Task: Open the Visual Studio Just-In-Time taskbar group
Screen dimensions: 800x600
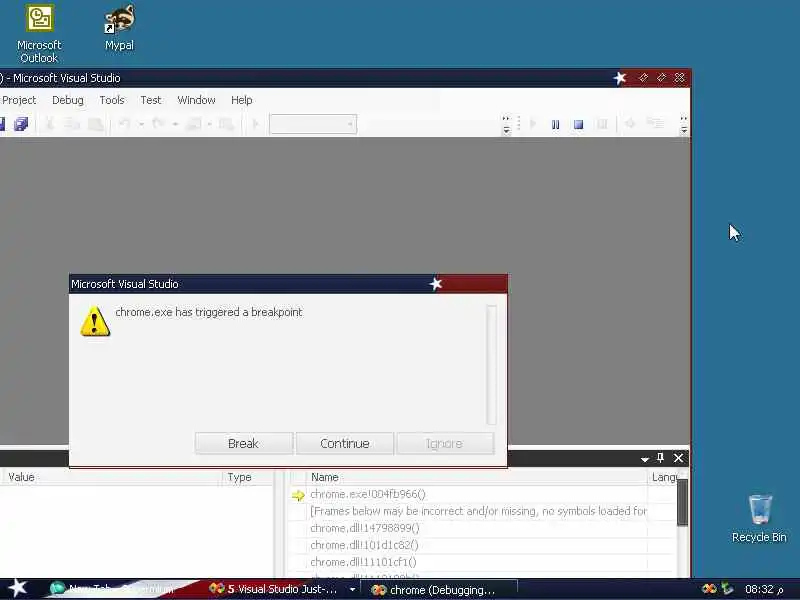Action: [276, 589]
